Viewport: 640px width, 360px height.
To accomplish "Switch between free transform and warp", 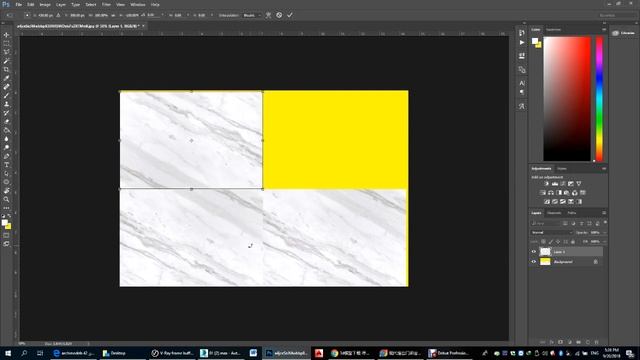I will 268,15.
